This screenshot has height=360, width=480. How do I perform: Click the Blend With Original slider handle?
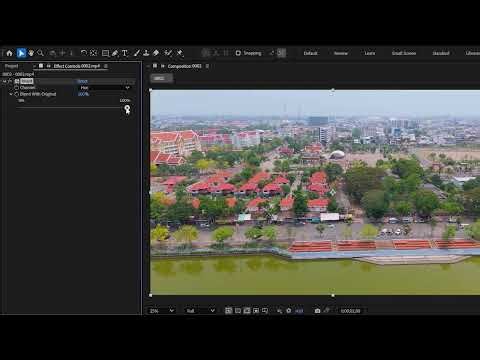(x=127, y=108)
